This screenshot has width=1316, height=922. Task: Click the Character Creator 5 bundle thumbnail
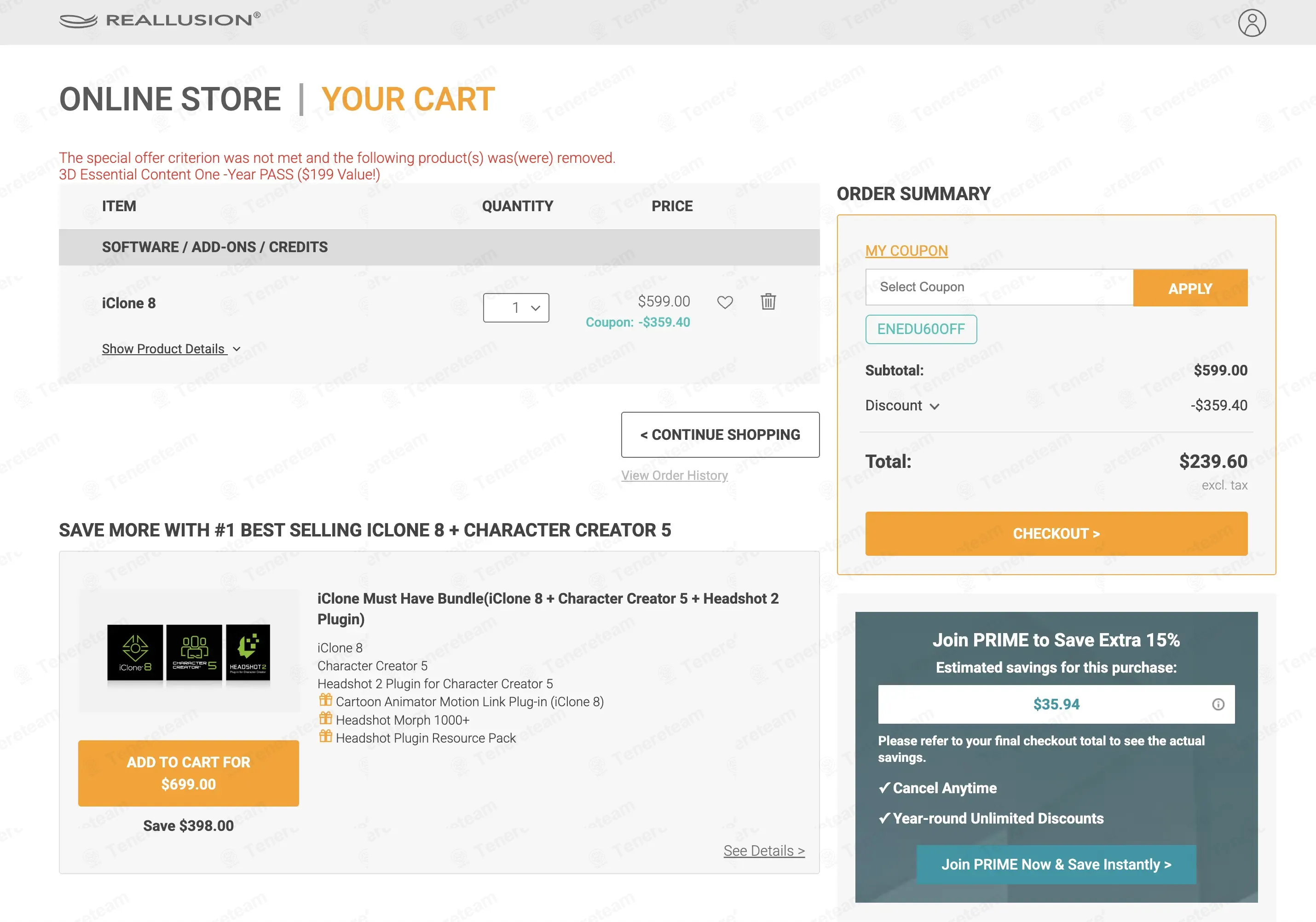coord(194,653)
